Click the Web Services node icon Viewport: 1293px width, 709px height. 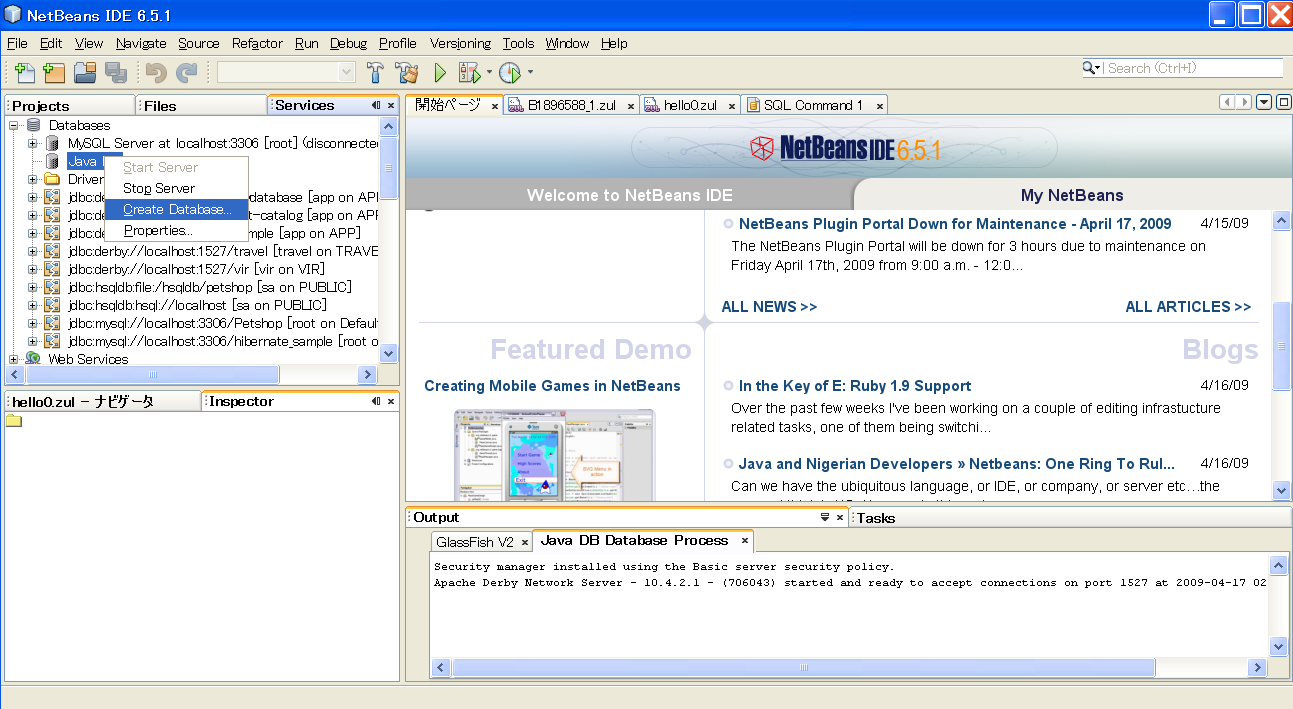point(34,359)
